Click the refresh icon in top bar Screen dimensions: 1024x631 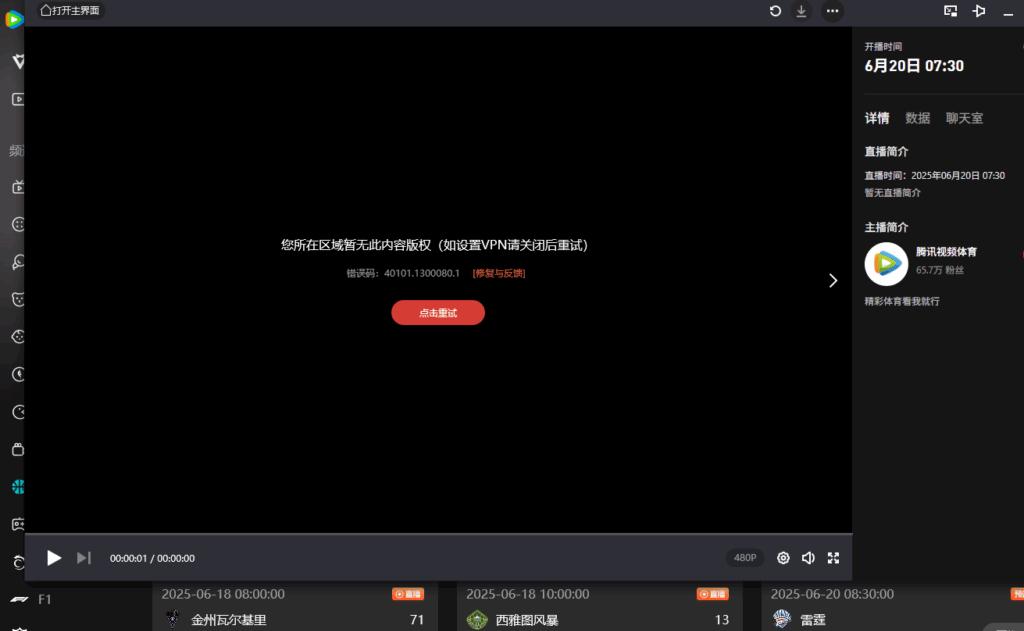coord(775,11)
